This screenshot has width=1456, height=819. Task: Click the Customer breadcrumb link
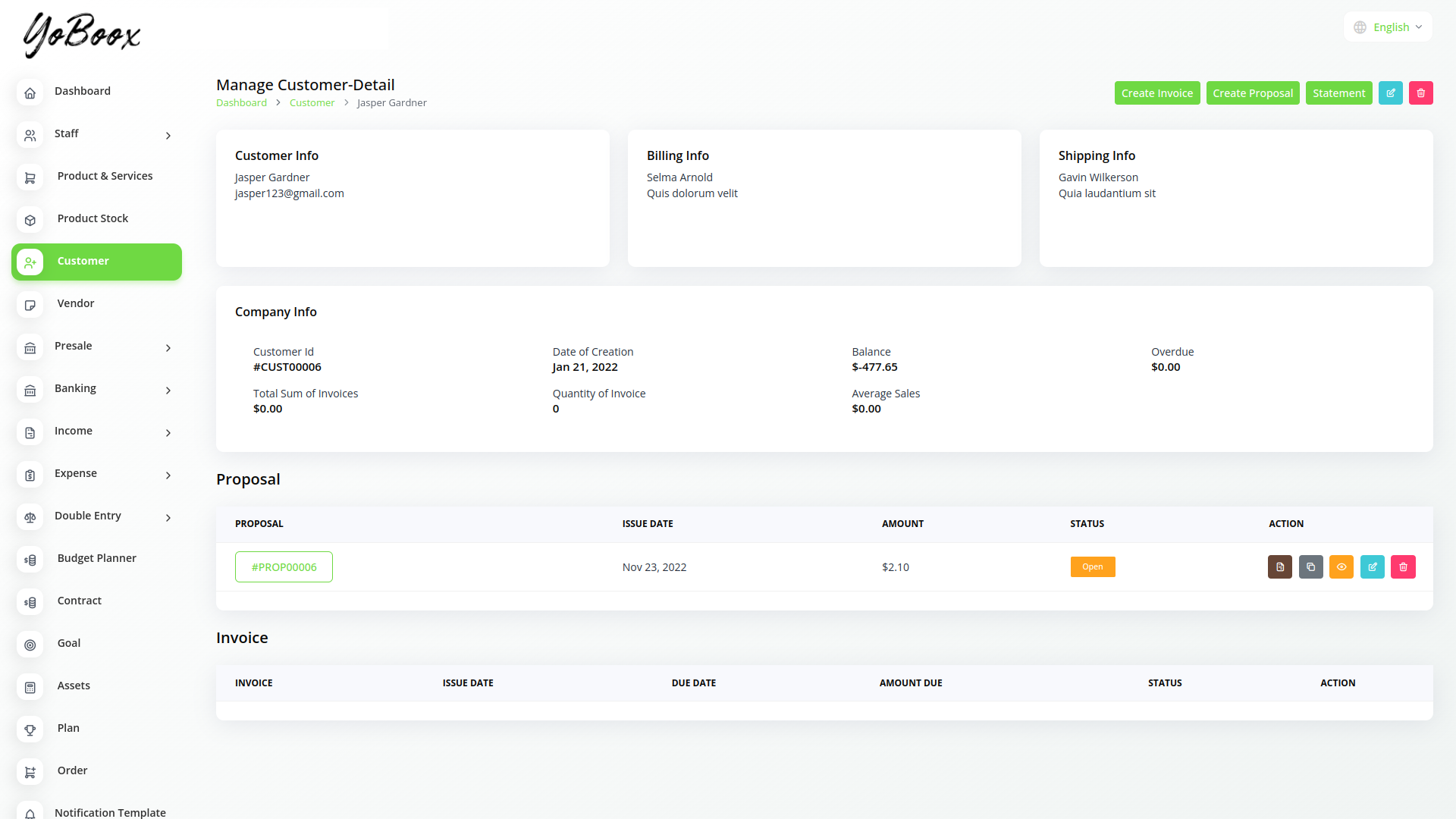[x=312, y=103]
